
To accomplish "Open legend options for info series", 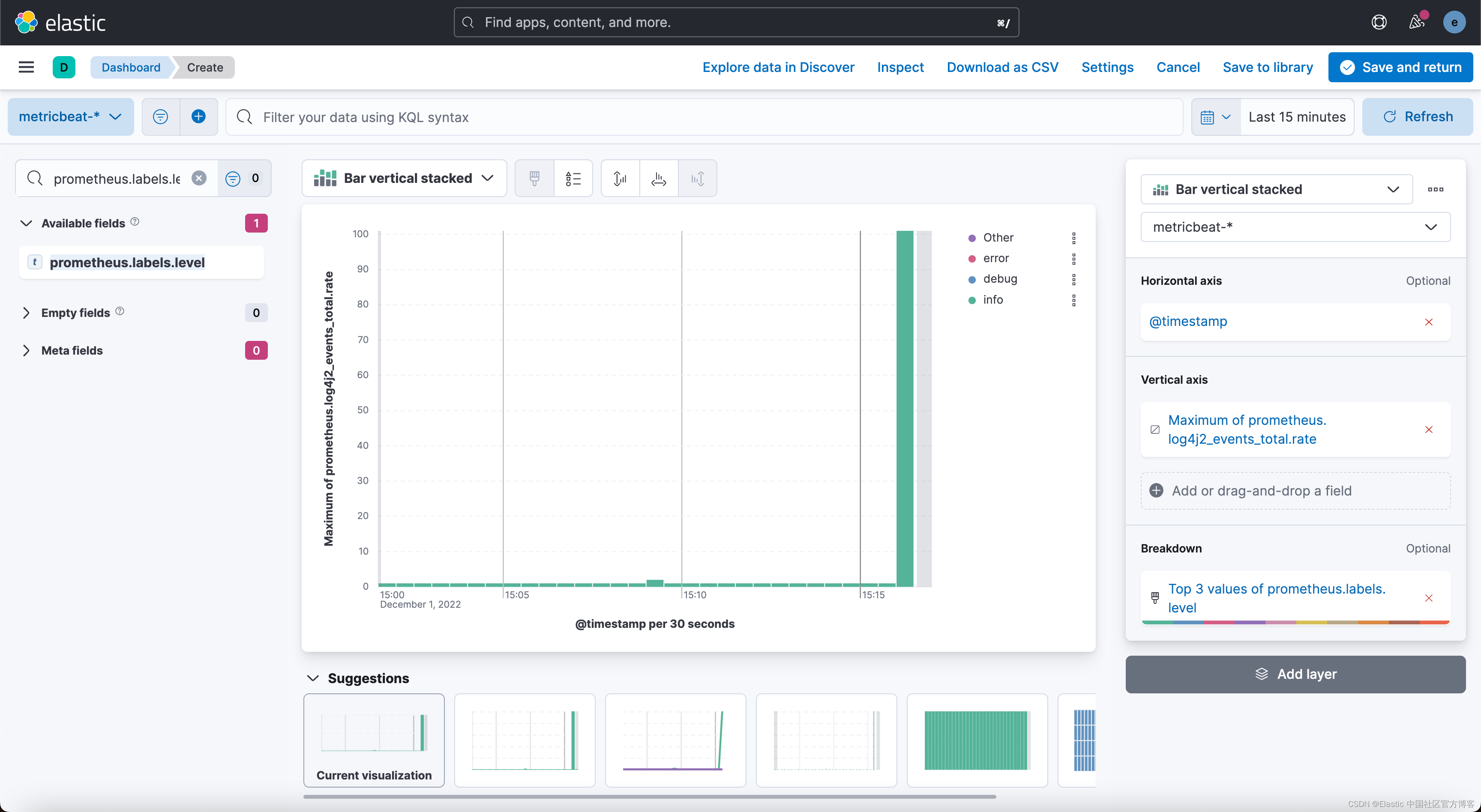I will pos(1073,300).
